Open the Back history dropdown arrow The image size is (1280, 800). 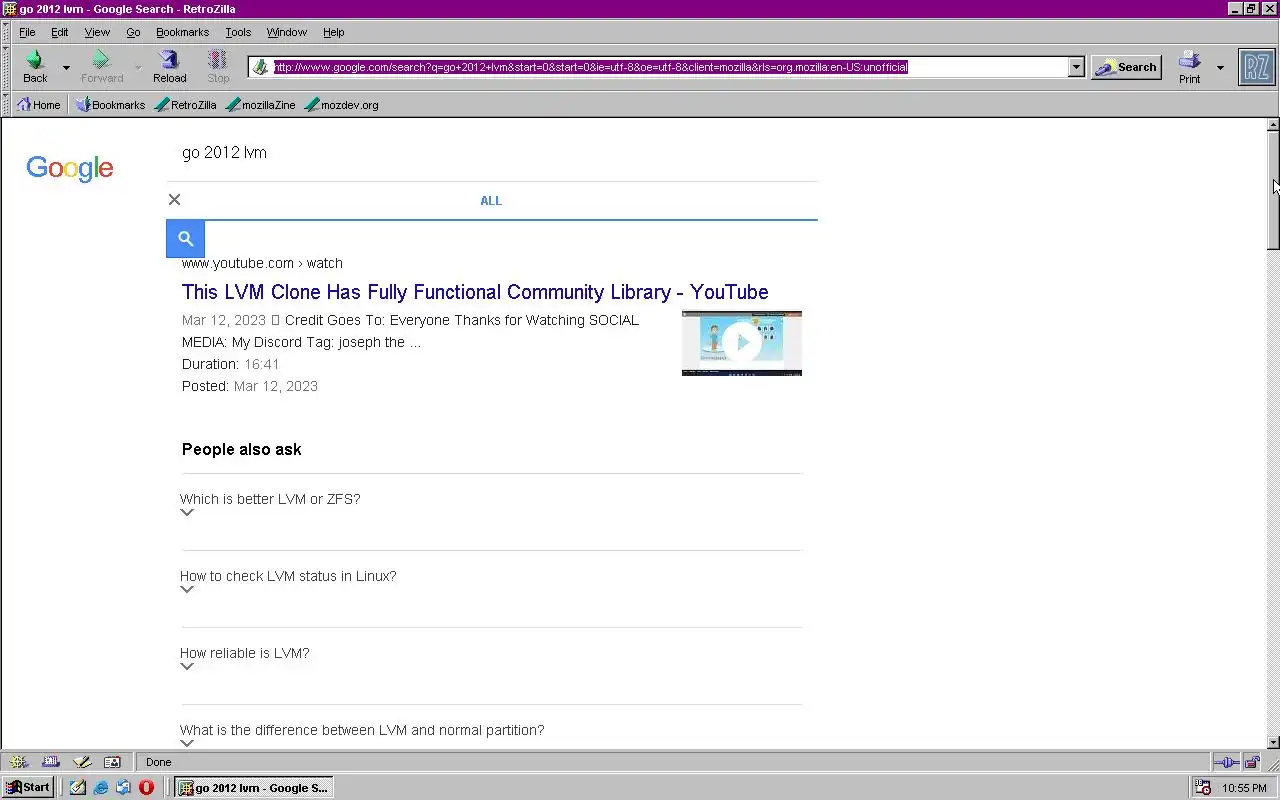(x=67, y=68)
